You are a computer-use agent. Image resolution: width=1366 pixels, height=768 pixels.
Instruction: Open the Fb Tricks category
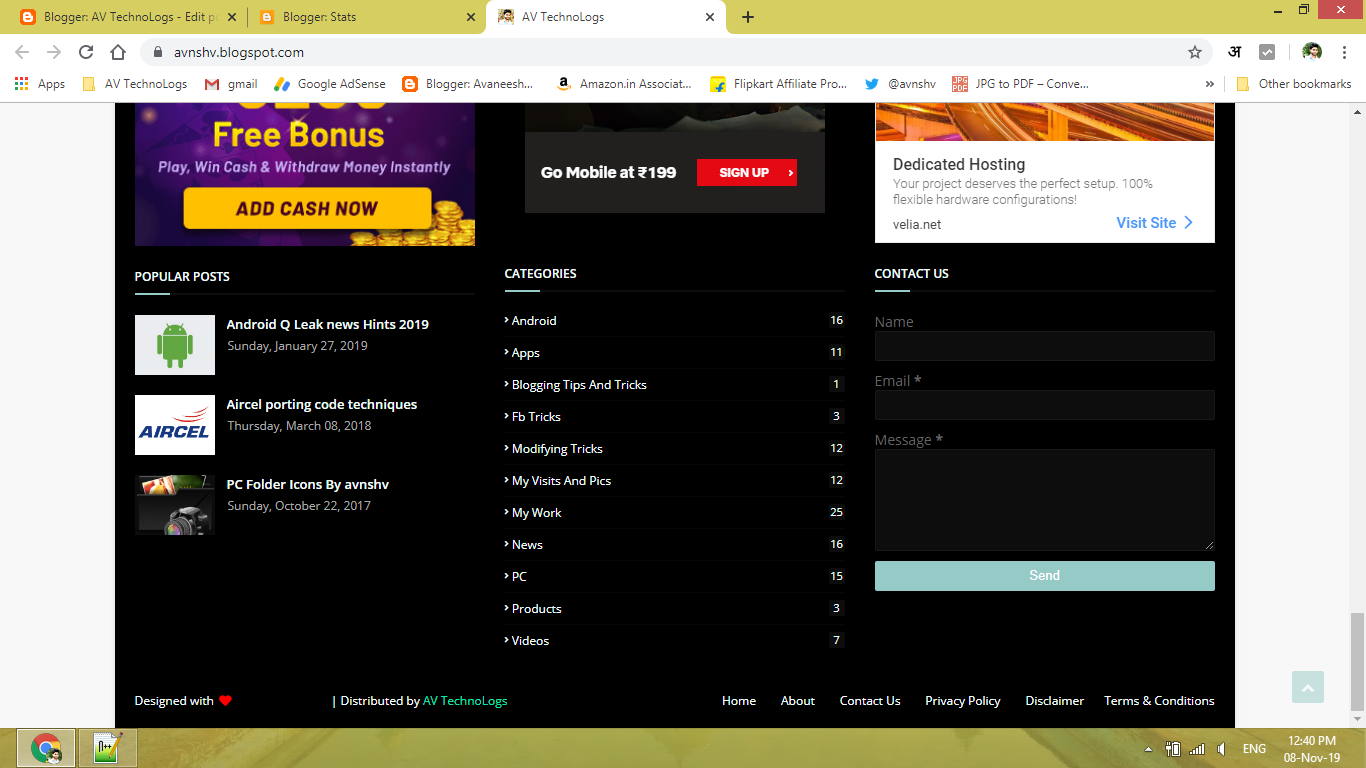point(536,417)
